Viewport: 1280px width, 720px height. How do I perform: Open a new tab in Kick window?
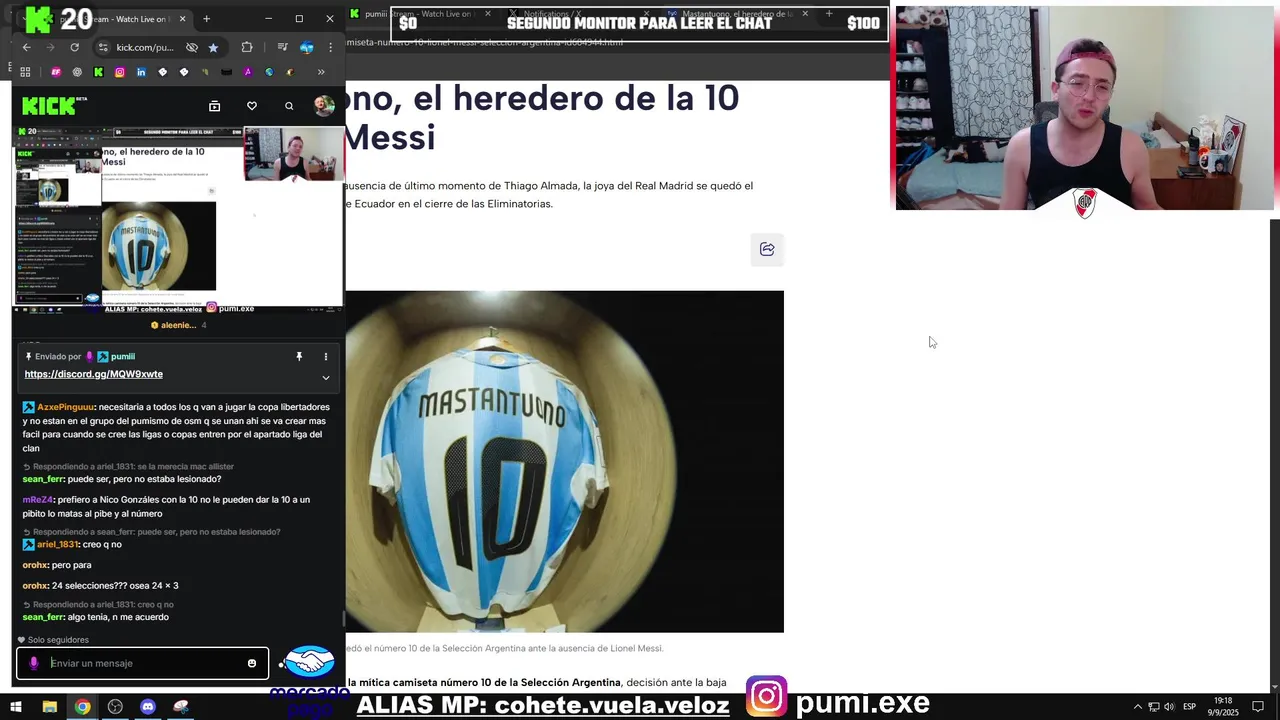point(206,19)
